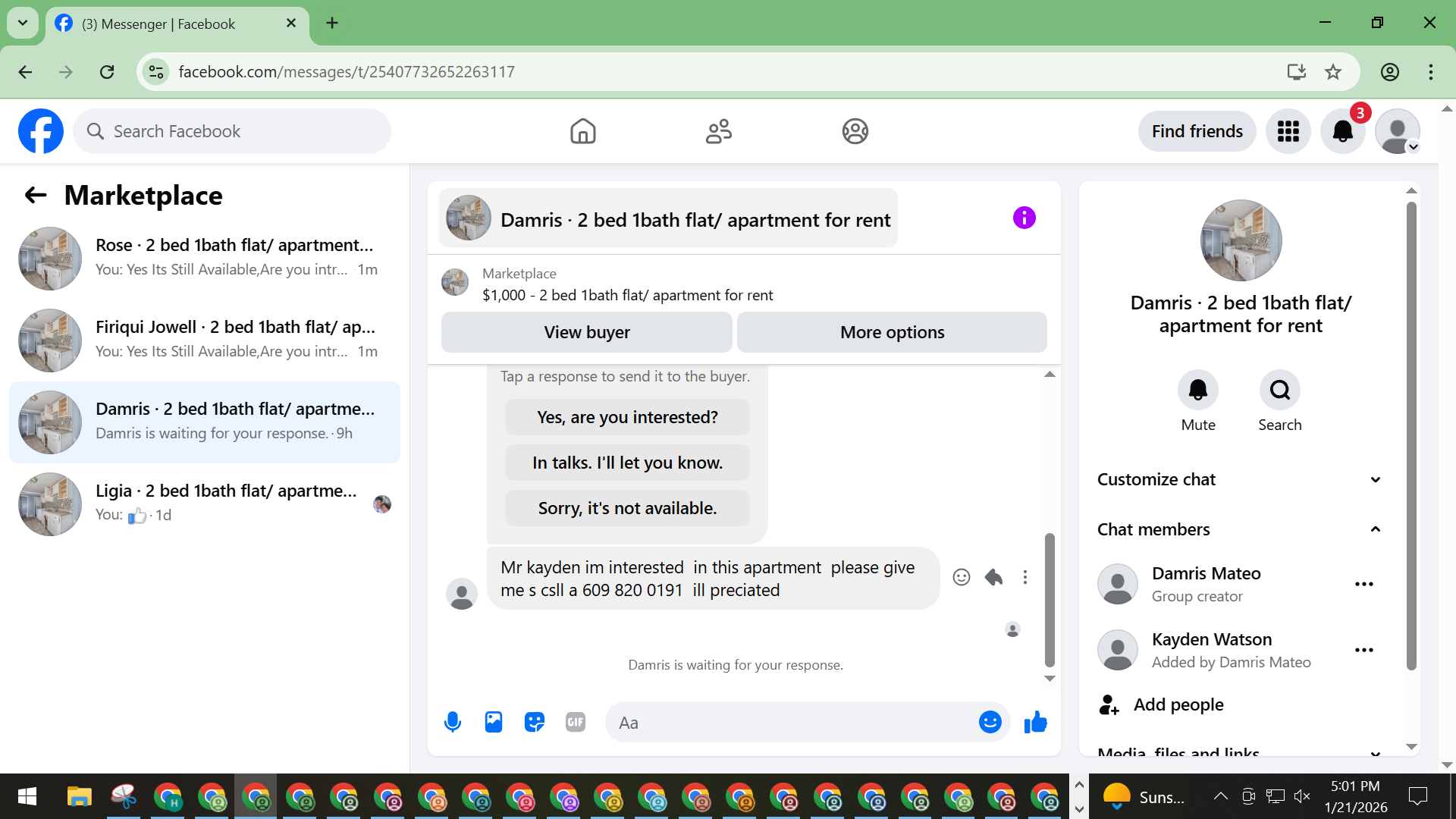React to message with smiley icon
The height and width of the screenshot is (819, 1456).
(x=962, y=578)
